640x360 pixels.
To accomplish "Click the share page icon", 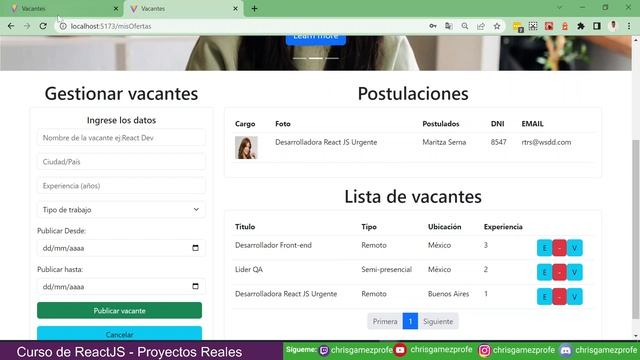I will (481, 26).
